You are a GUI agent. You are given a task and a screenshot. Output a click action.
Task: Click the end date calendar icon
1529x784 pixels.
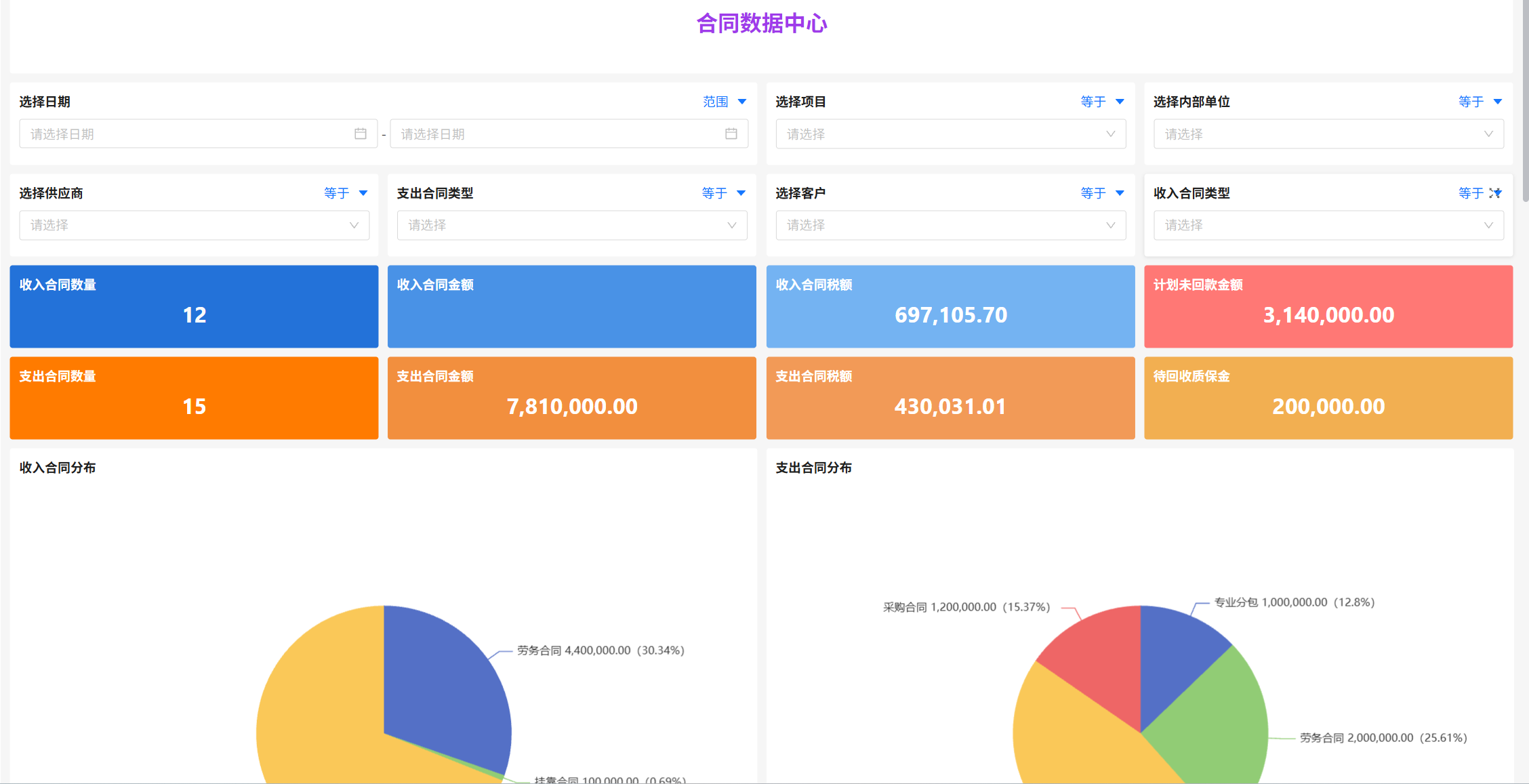(x=731, y=133)
